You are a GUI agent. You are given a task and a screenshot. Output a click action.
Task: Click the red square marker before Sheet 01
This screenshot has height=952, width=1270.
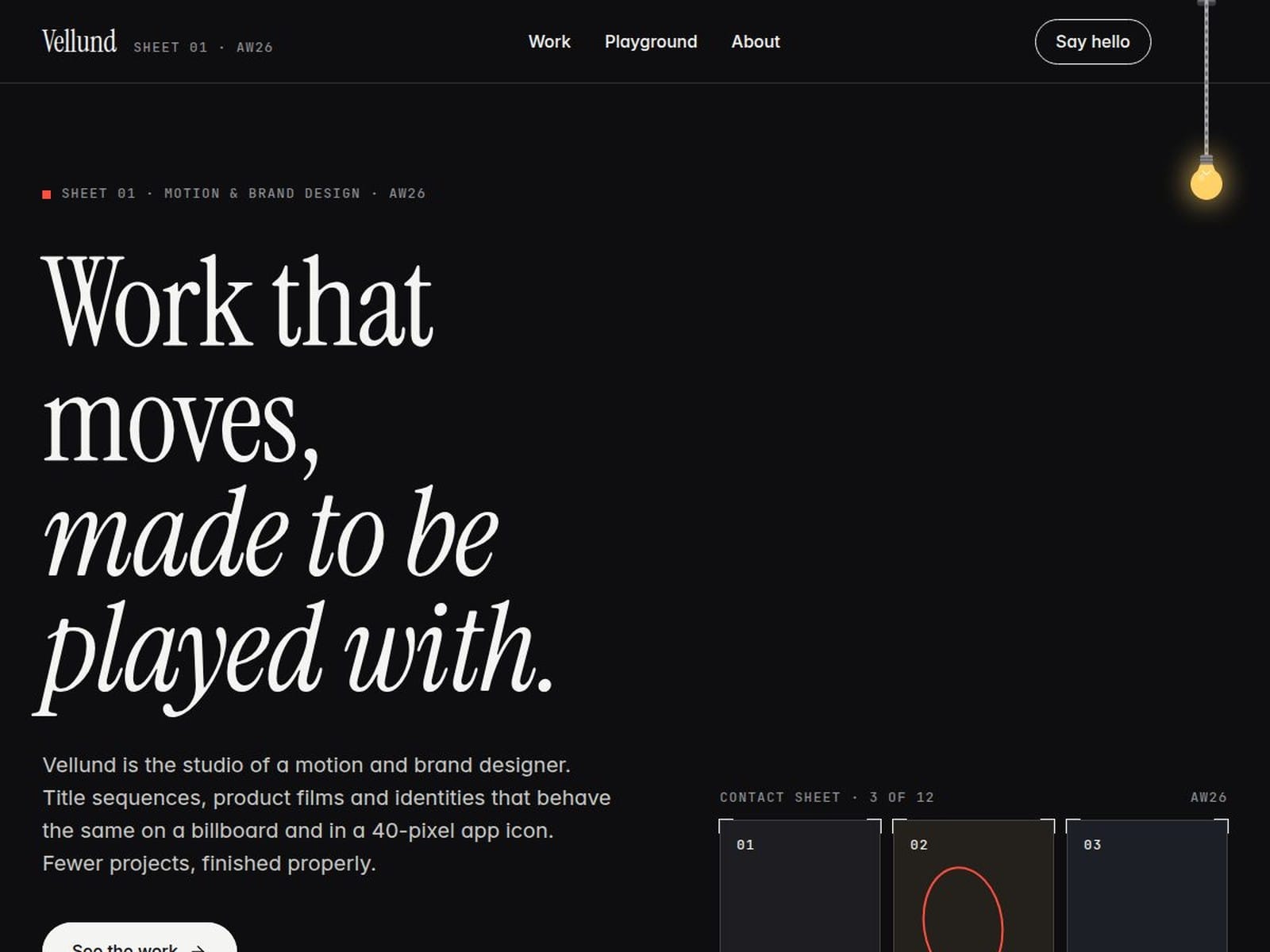47,194
